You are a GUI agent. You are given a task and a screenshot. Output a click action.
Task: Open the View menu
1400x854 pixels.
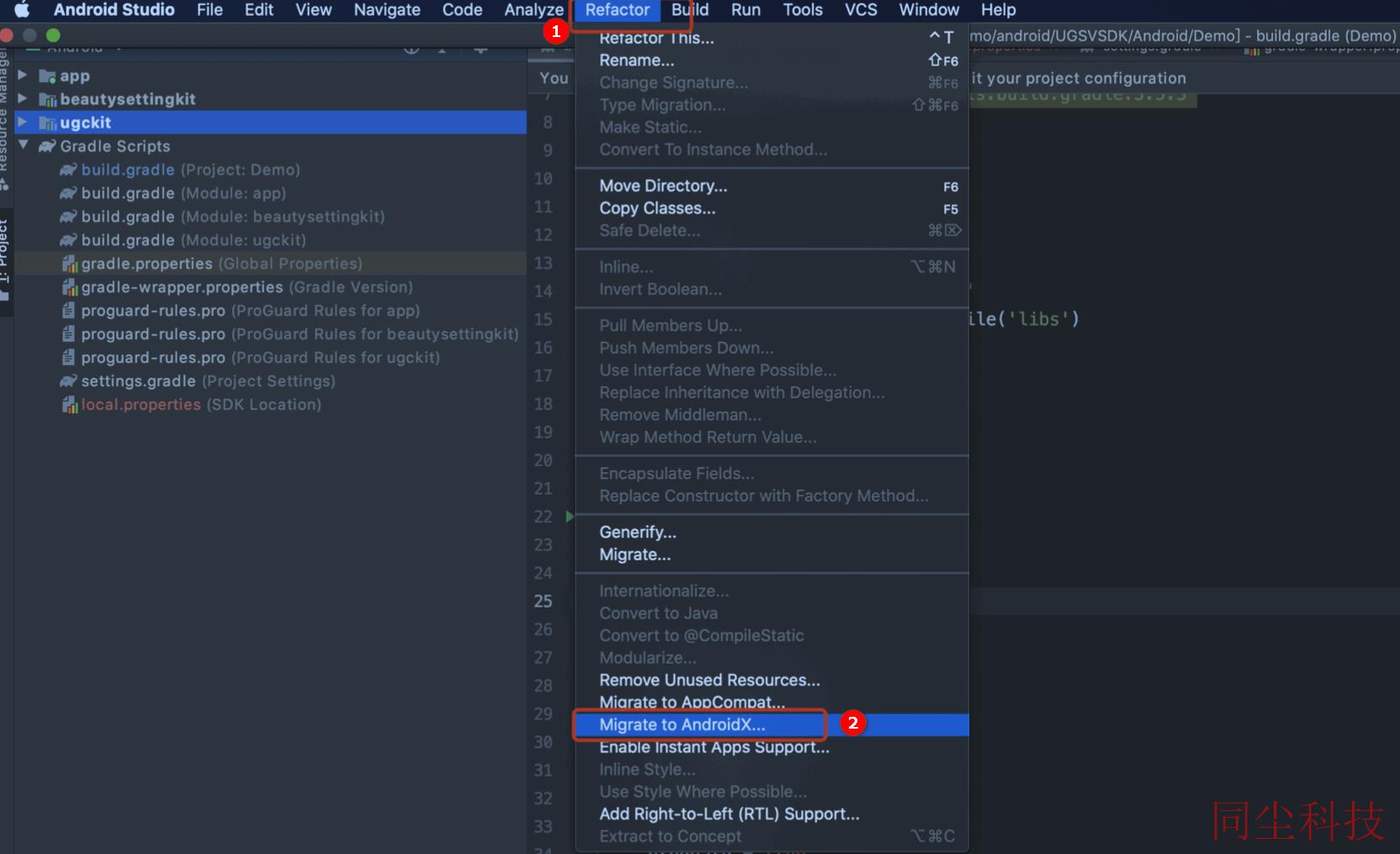pos(314,10)
